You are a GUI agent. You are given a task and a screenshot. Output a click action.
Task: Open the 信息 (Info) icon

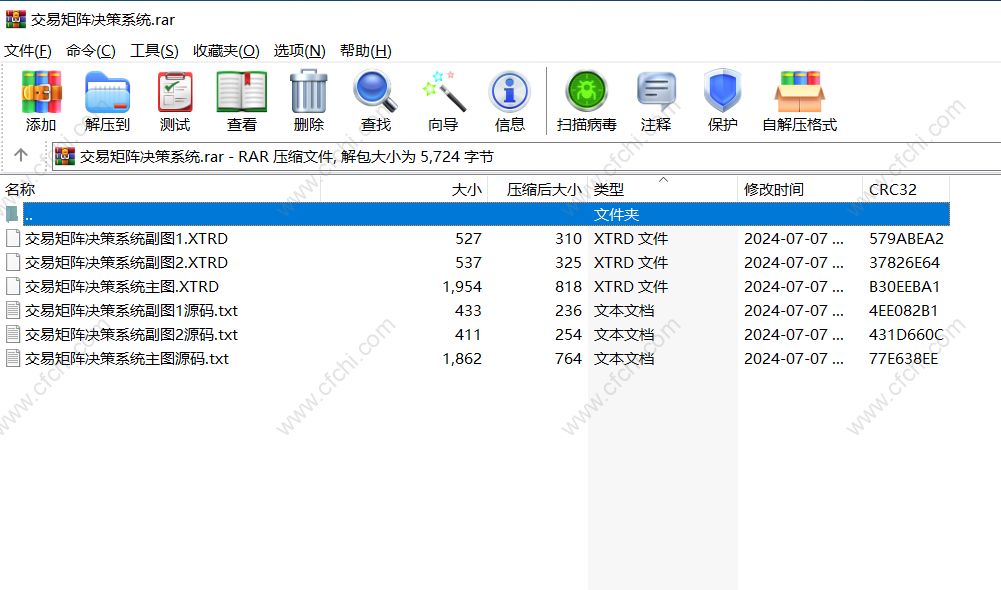509,92
